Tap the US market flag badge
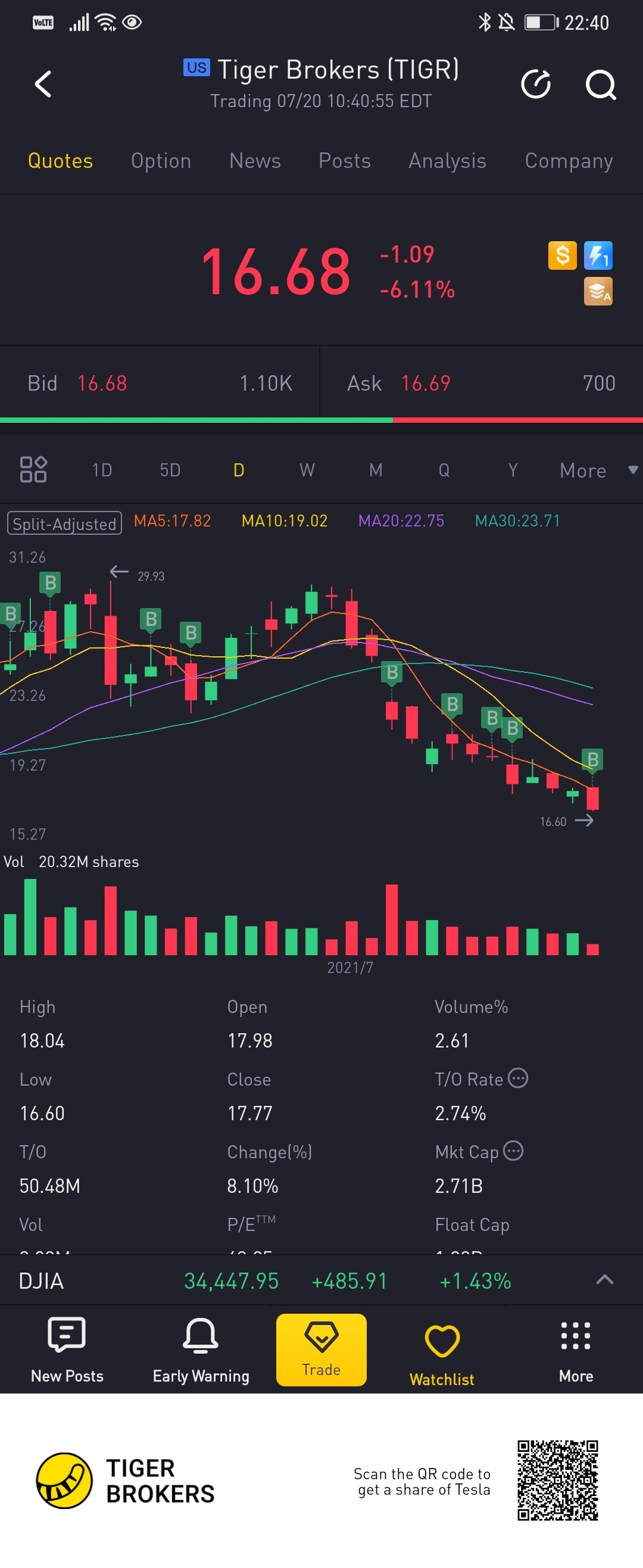The height and width of the screenshot is (1568, 643). (196, 67)
